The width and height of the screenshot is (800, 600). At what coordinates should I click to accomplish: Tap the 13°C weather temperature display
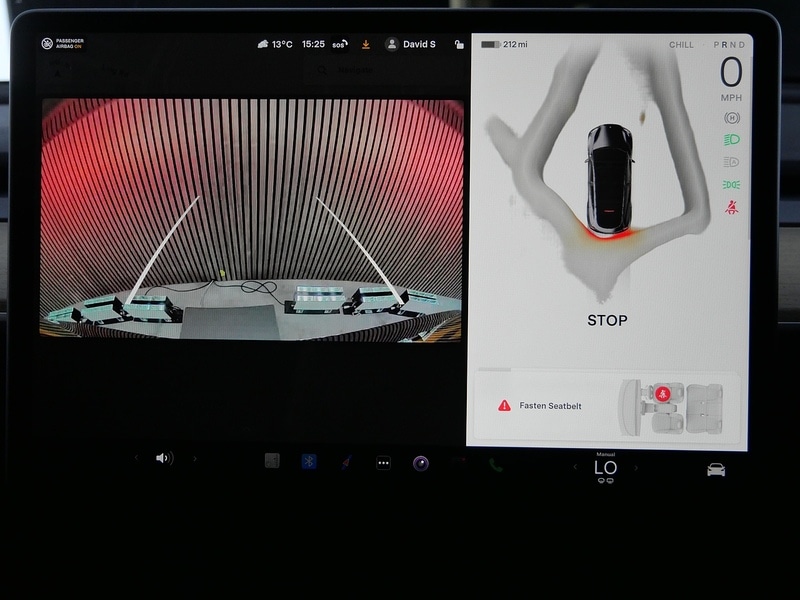click(x=275, y=44)
